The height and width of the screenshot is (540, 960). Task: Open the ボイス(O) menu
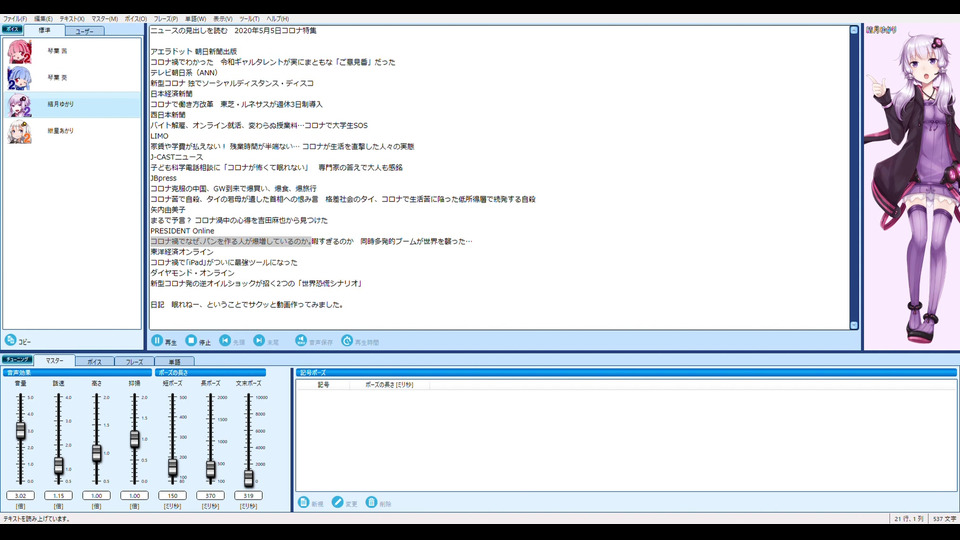tap(135, 19)
